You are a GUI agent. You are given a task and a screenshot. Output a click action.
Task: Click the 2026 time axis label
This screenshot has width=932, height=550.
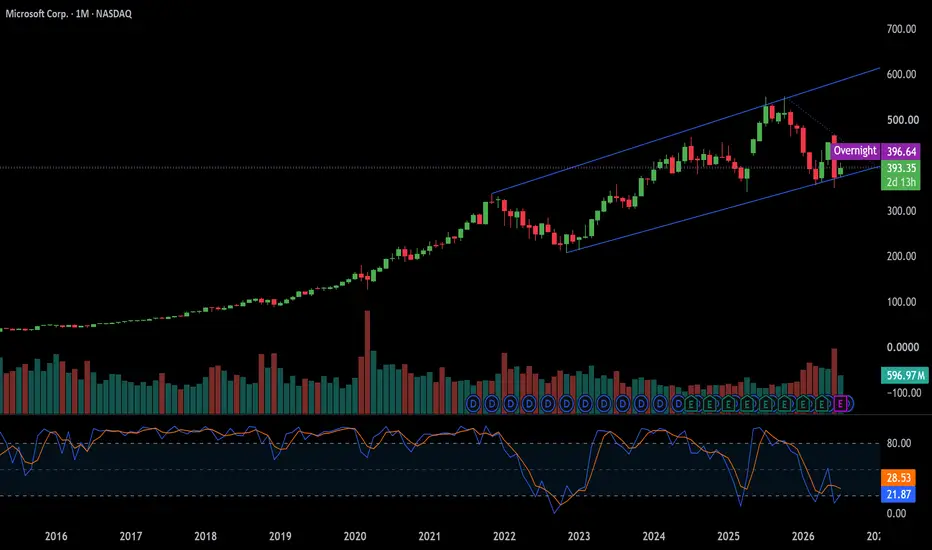pyautogui.click(x=803, y=536)
